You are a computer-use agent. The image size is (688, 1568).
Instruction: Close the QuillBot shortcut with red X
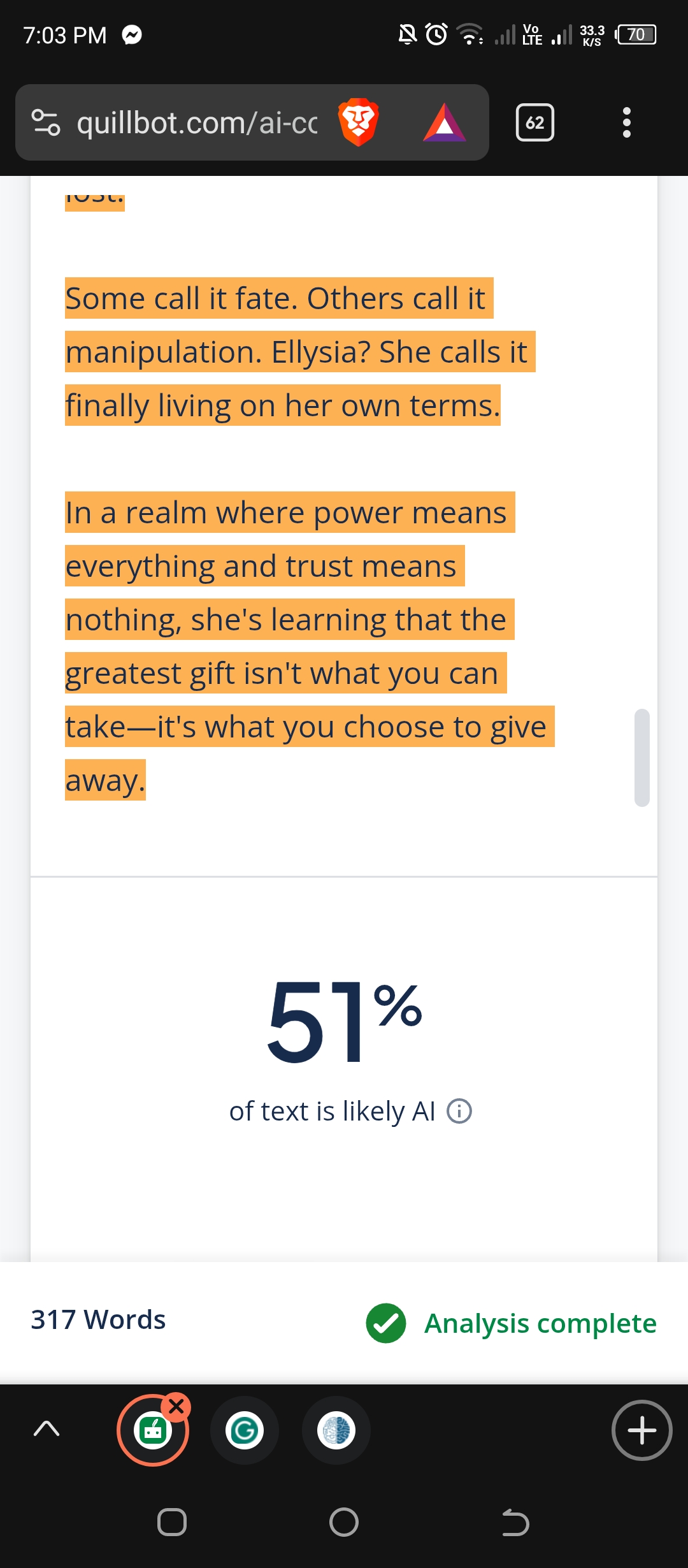176,1405
